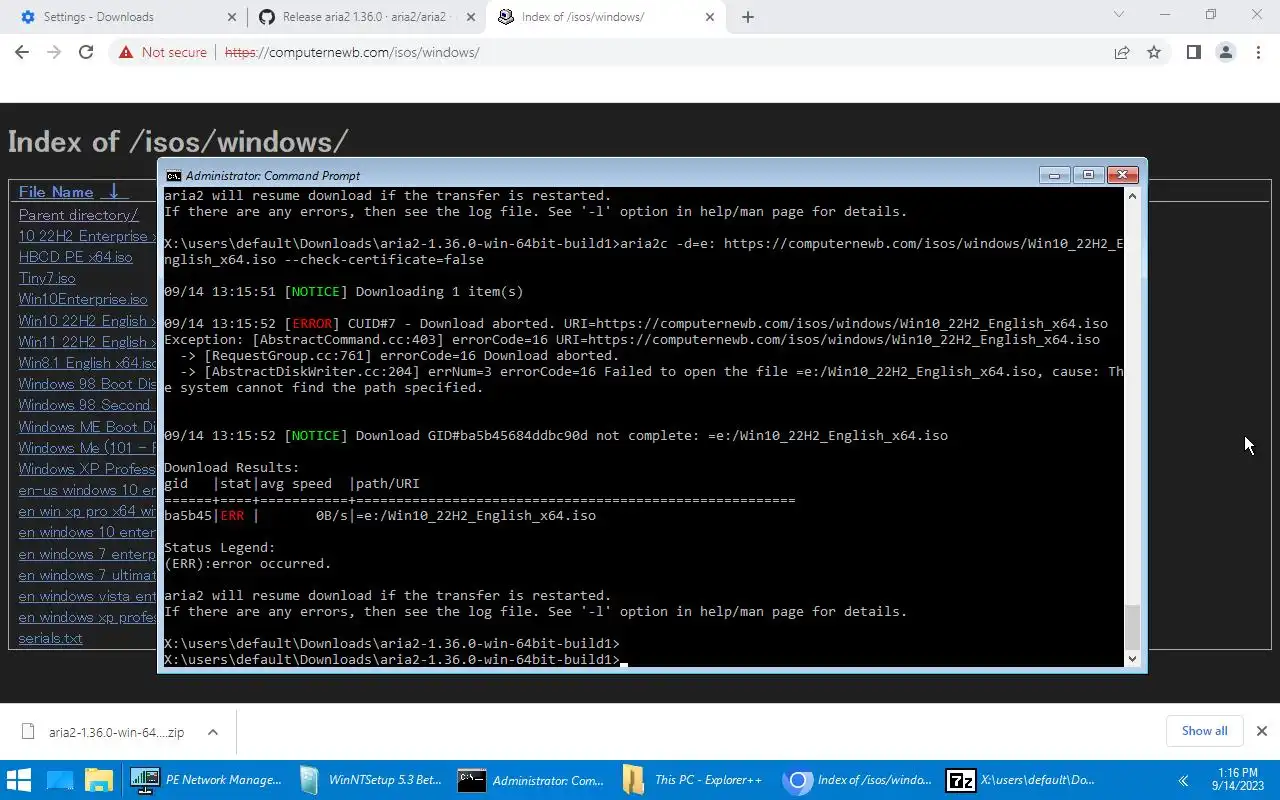Sort by File Name column header
1280x800 pixels.
point(56,192)
